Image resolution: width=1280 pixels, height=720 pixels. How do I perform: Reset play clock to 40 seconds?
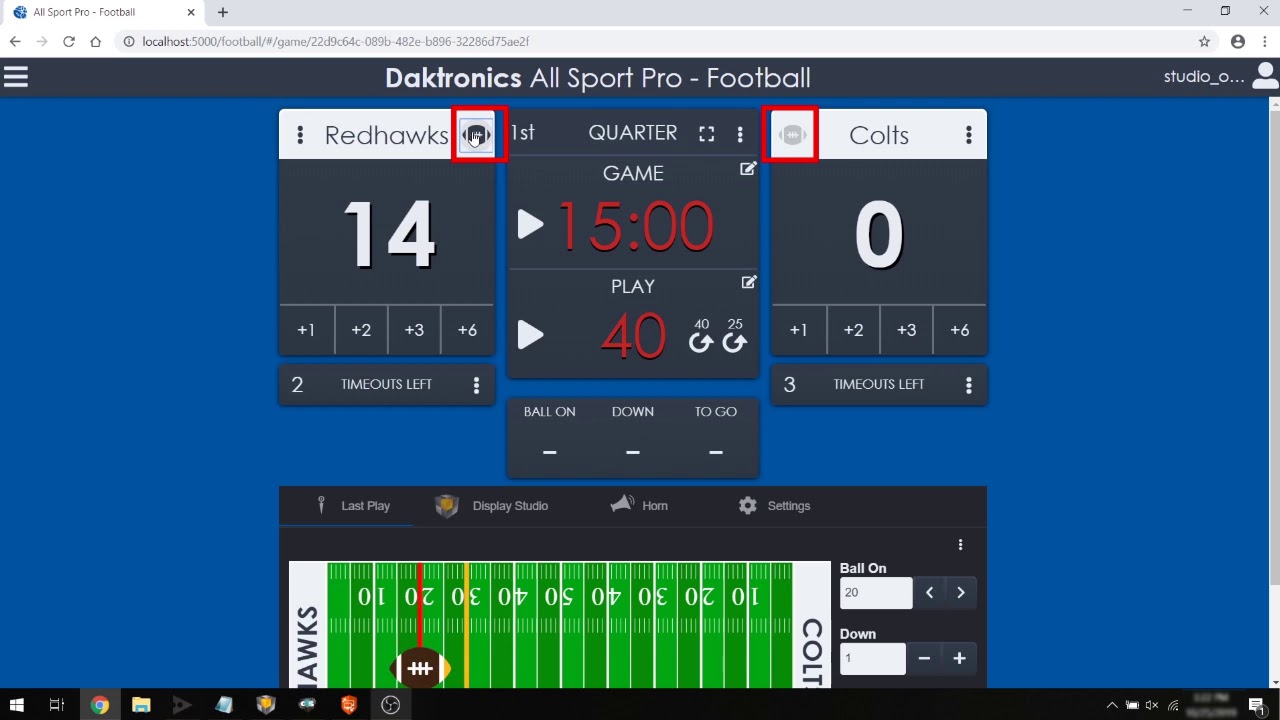(x=701, y=336)
